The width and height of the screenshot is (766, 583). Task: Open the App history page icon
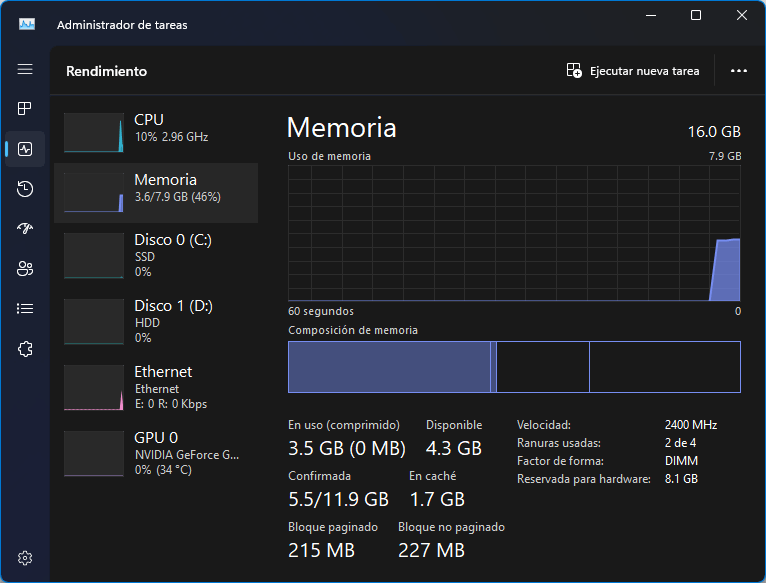(25, 189)
